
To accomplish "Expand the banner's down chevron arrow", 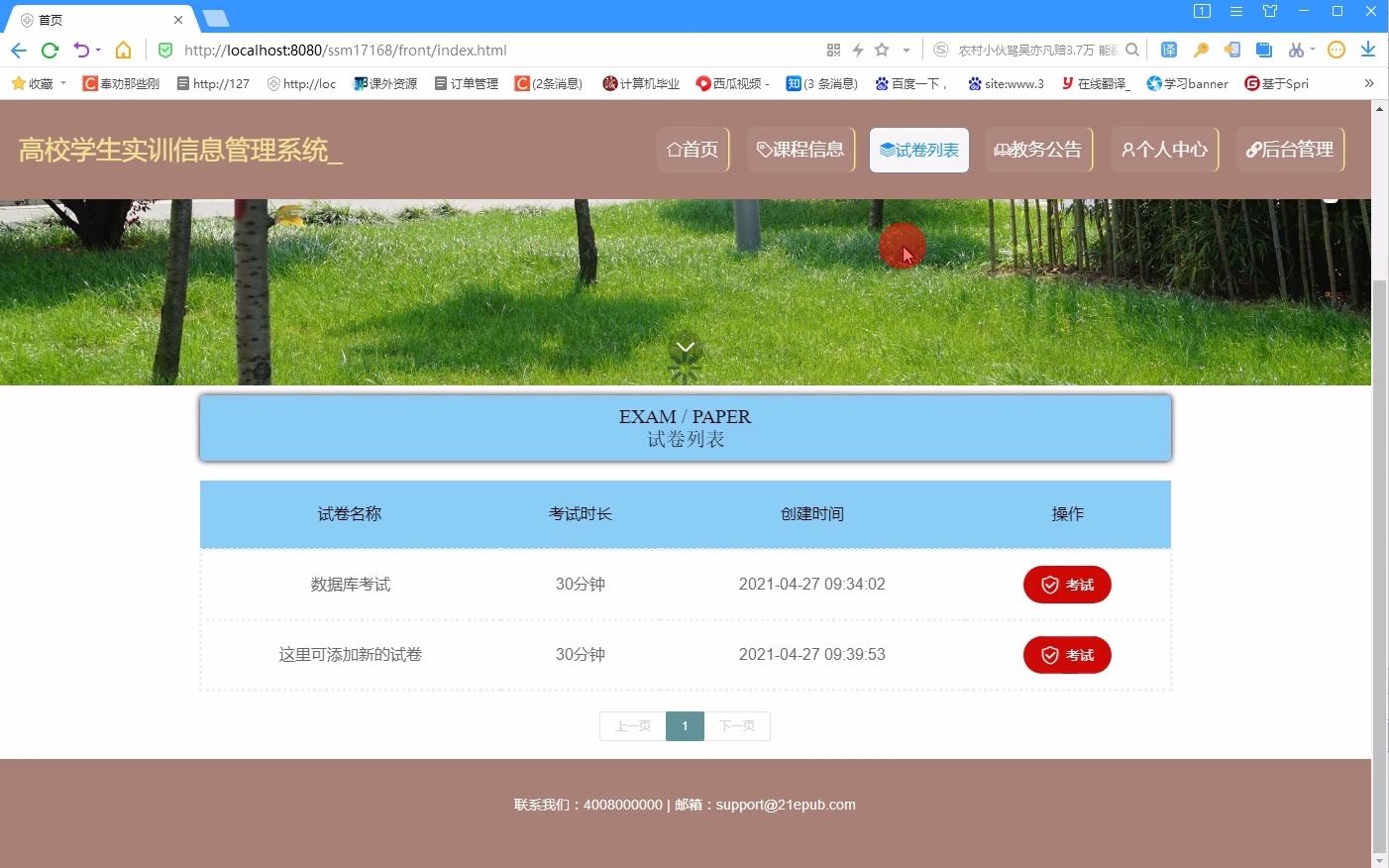I will 685,348.
